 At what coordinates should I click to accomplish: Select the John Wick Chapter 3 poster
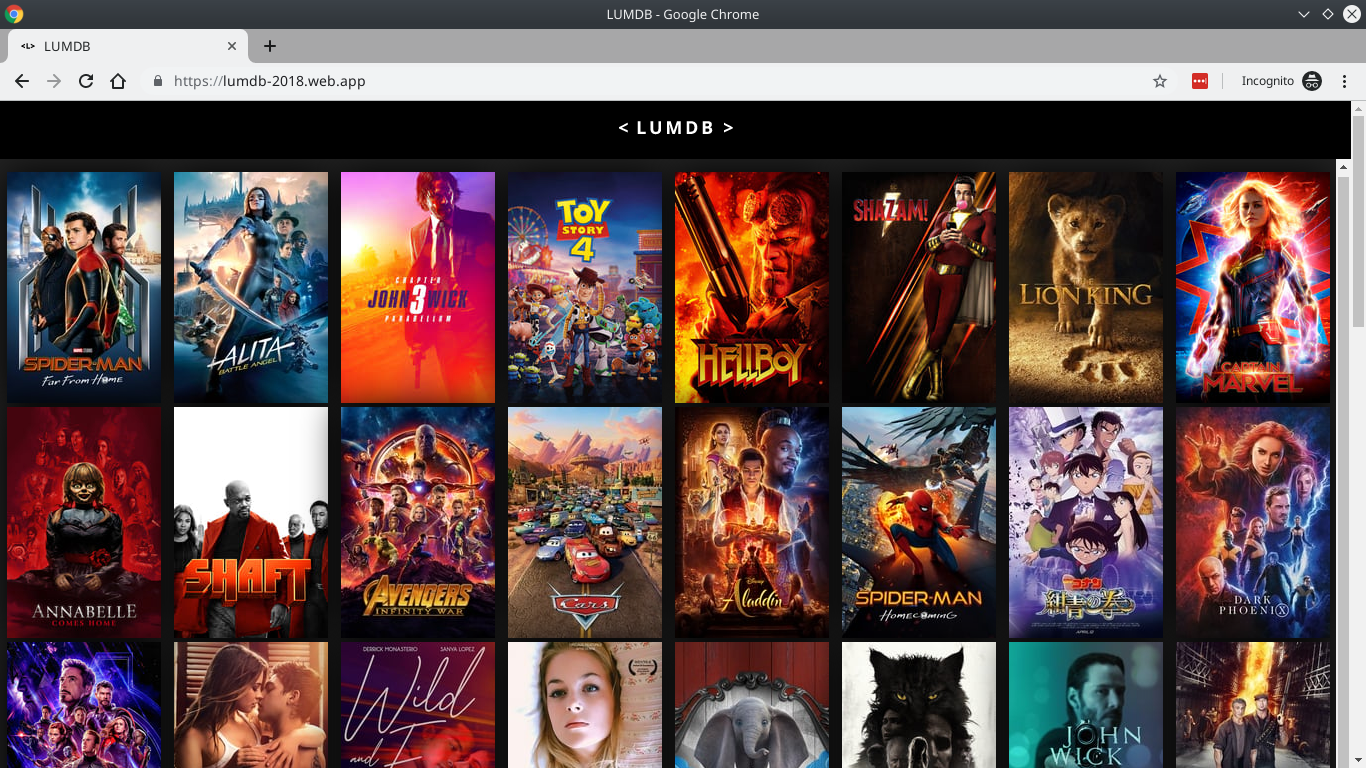[x=418, y=288]
